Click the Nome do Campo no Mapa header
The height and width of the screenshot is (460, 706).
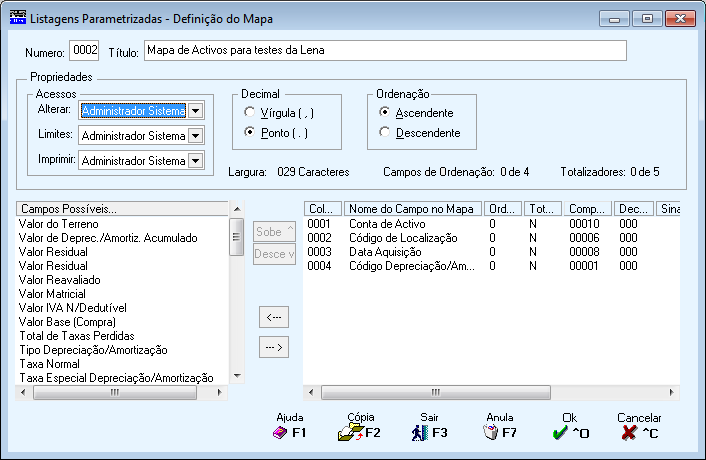tap(413, 209)
